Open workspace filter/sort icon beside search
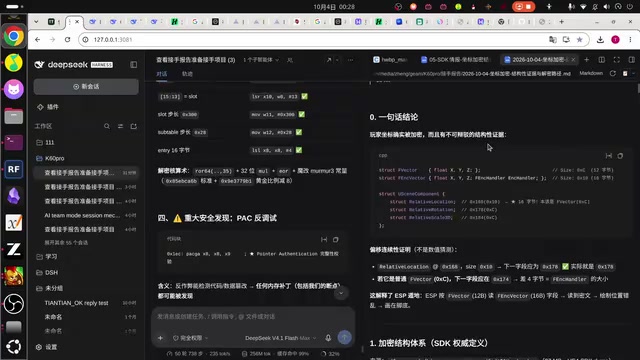 click(120, 126)
